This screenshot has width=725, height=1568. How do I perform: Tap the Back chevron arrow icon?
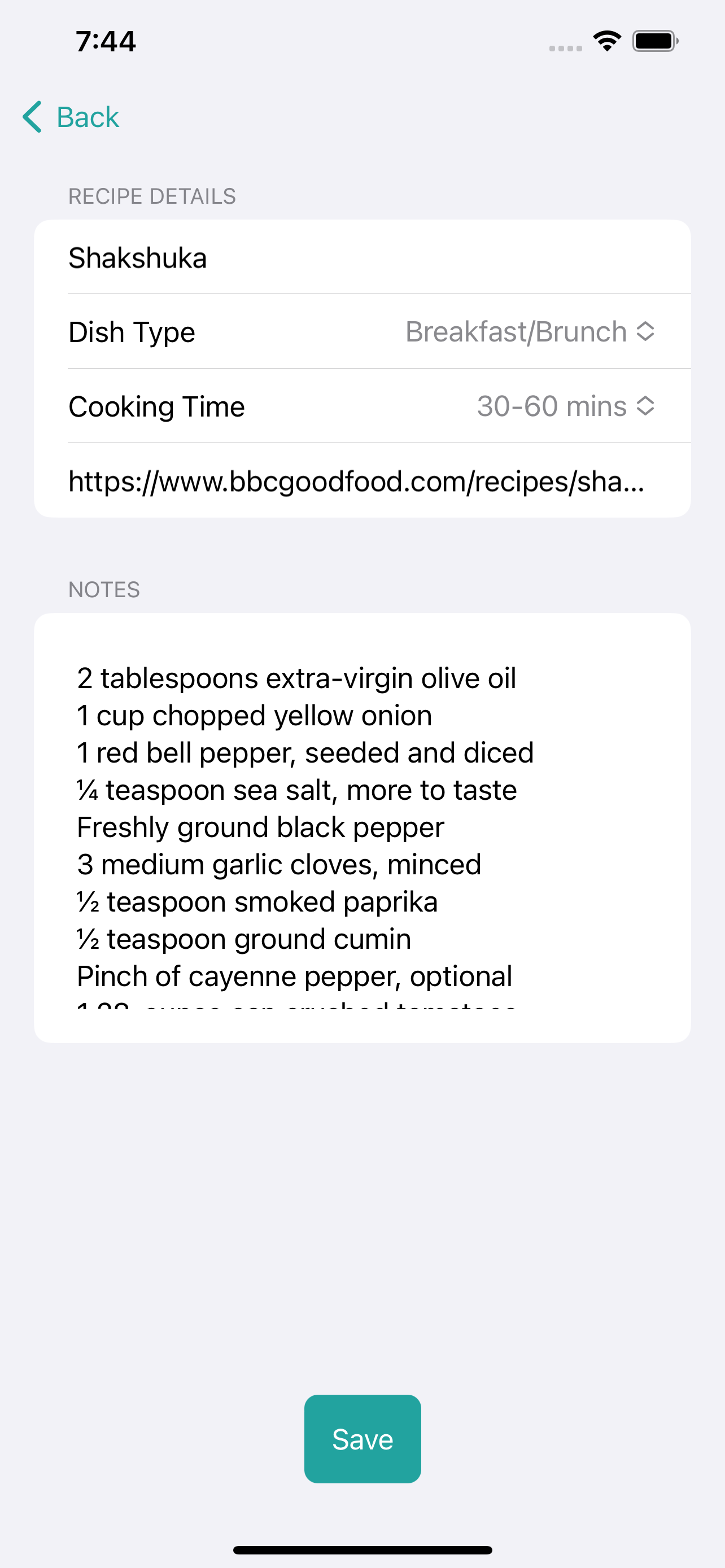(32, 117)
